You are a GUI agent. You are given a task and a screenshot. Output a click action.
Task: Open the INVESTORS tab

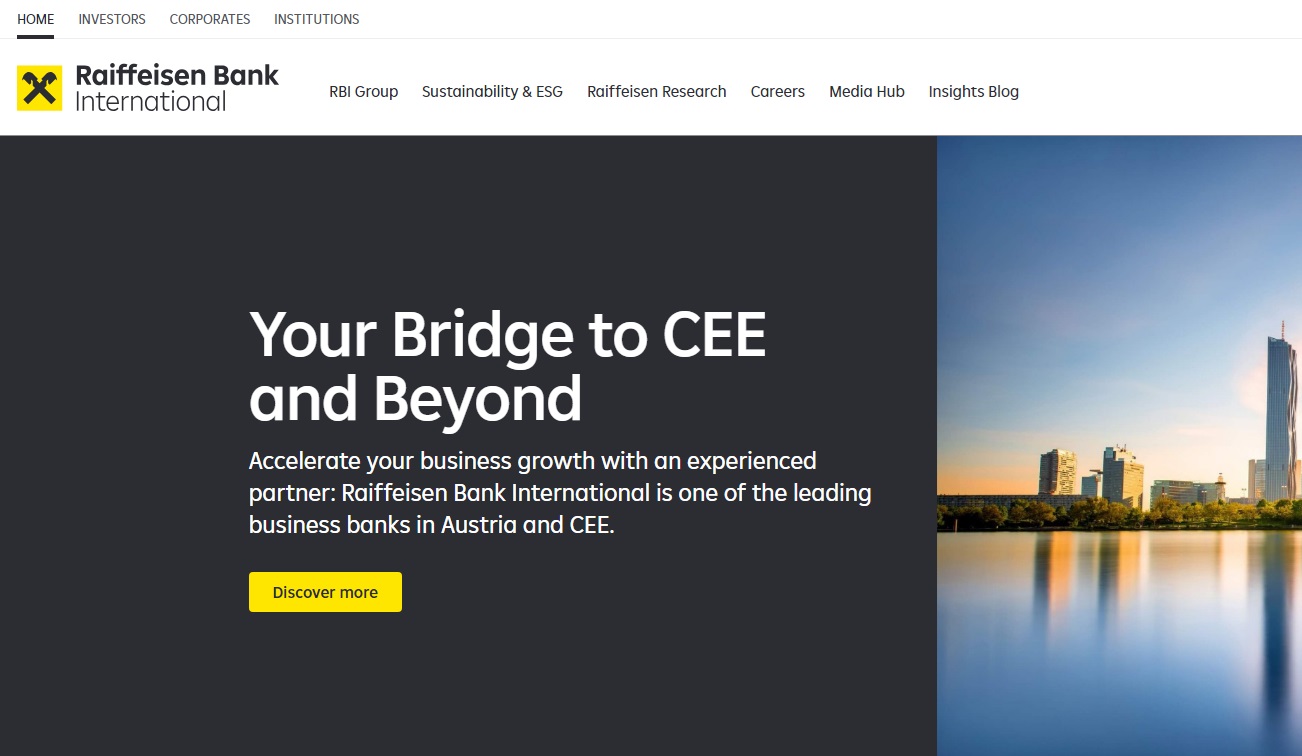112,19
